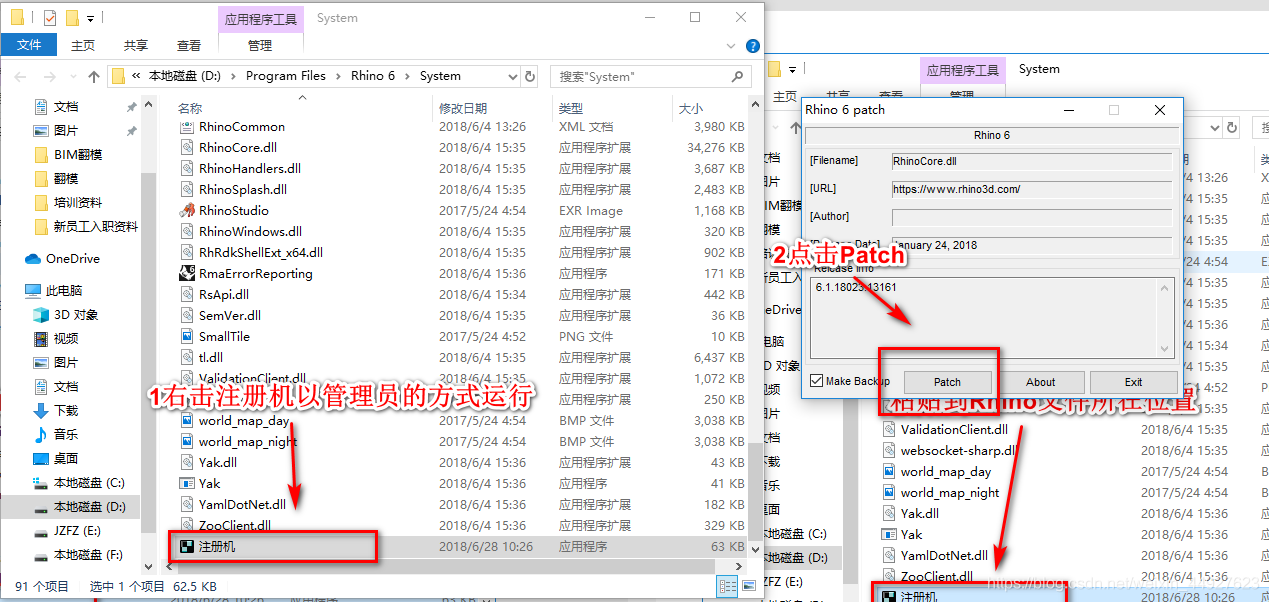
Task: Select RhinoSplash.dll file row
Action: (x=462, y=190)
